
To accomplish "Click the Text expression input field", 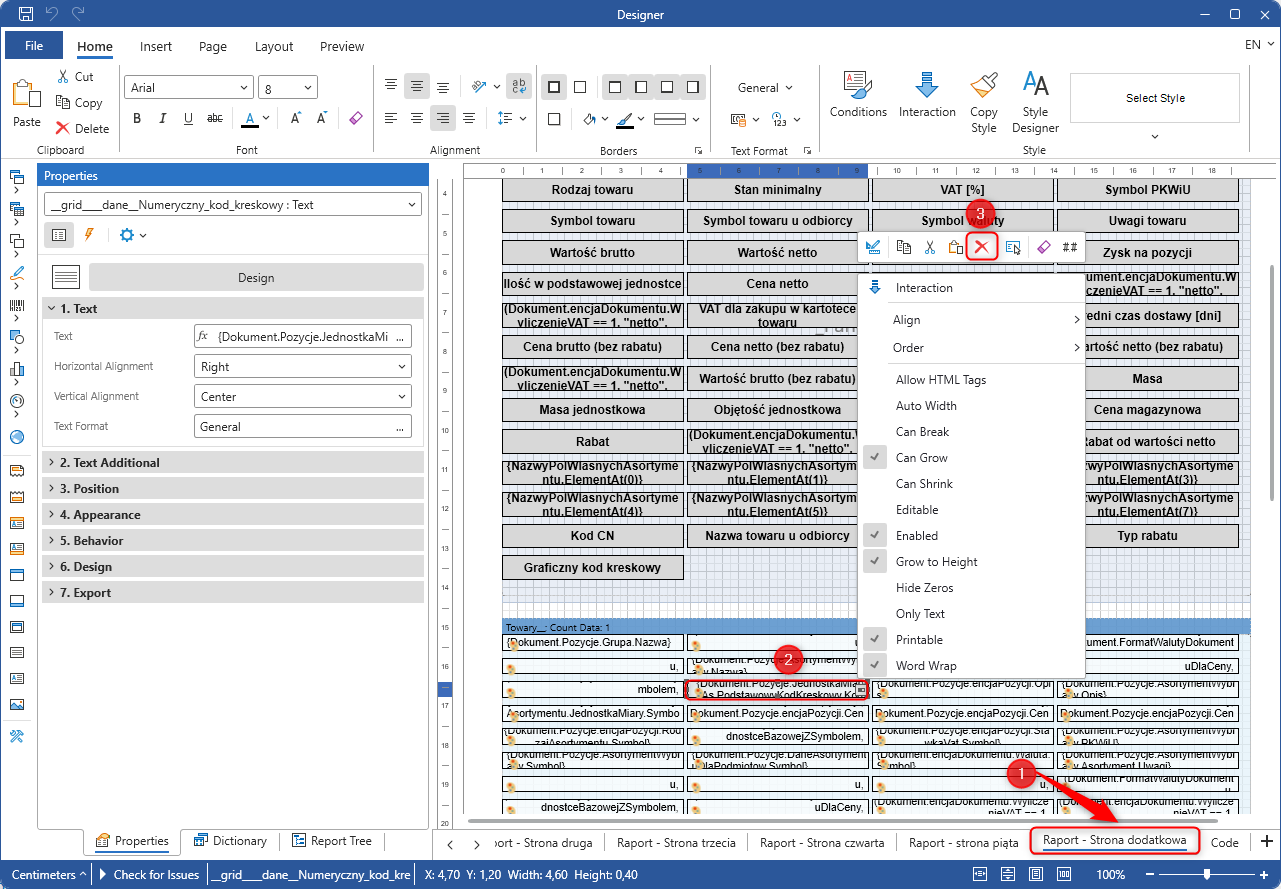I will (x=303, y=337).
